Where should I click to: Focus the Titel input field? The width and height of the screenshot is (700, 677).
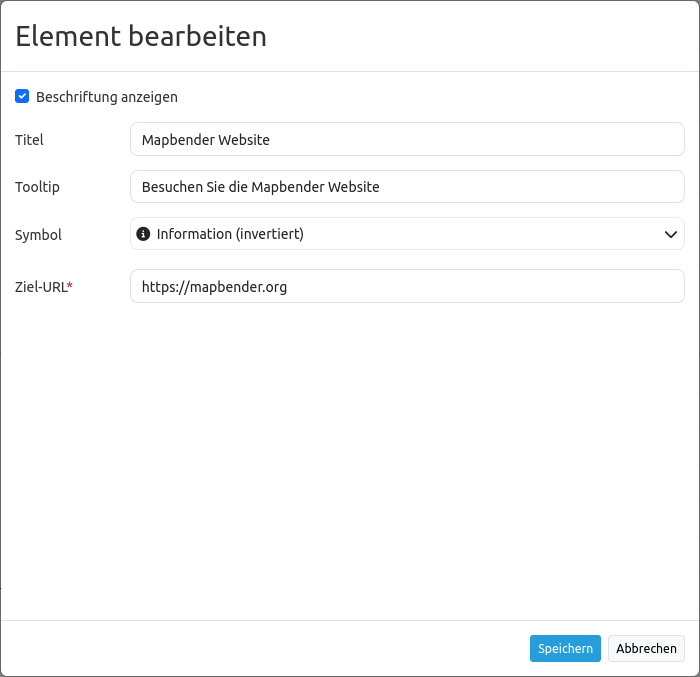pos(407,140)
